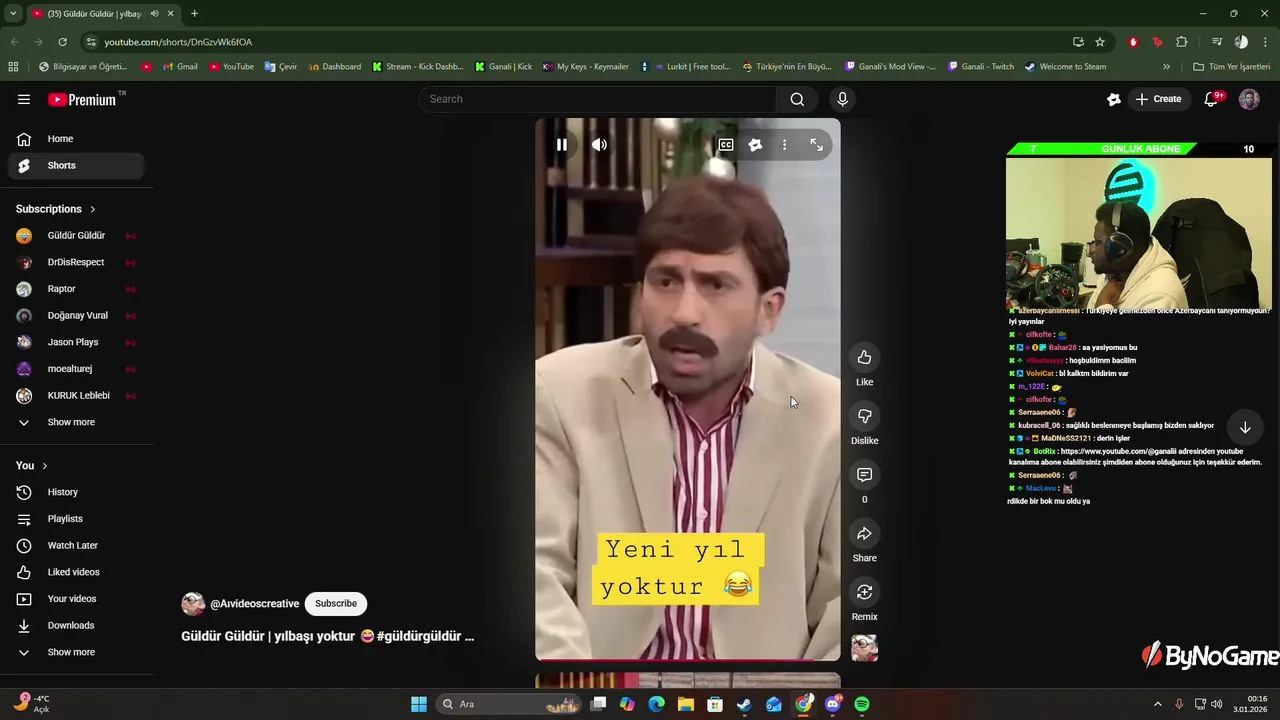
Task: Open Tüm Yer İşaretleri bookmarks folder
Action: point(1231,67)
